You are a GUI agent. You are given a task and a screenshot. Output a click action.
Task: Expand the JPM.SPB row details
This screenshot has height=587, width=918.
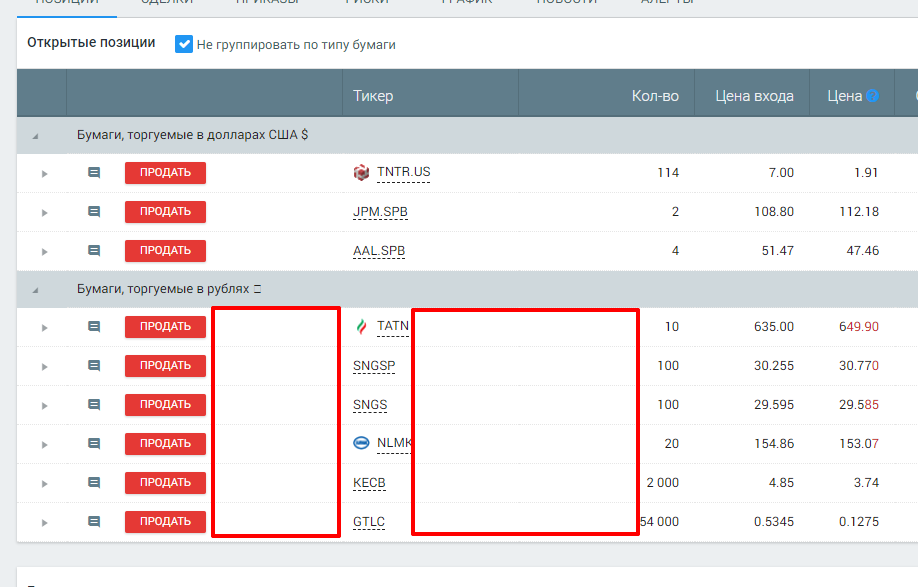click(44, 212)
